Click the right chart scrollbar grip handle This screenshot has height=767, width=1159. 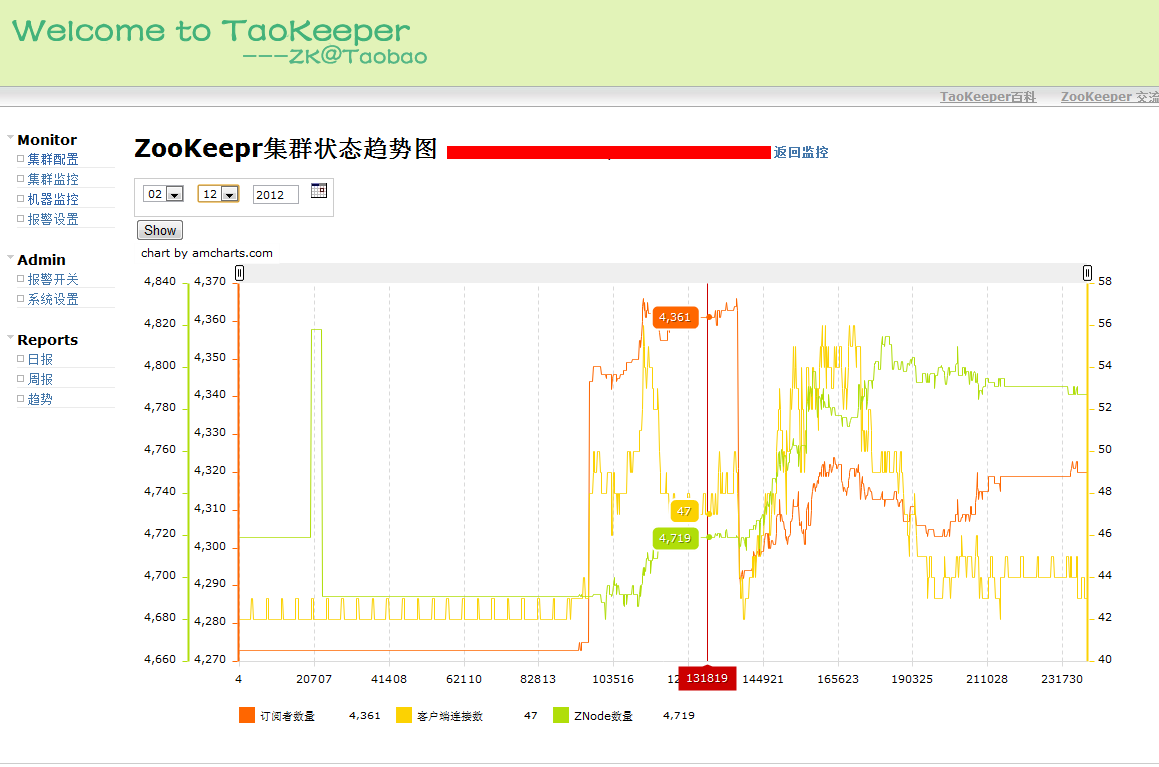pos(1087,273)
